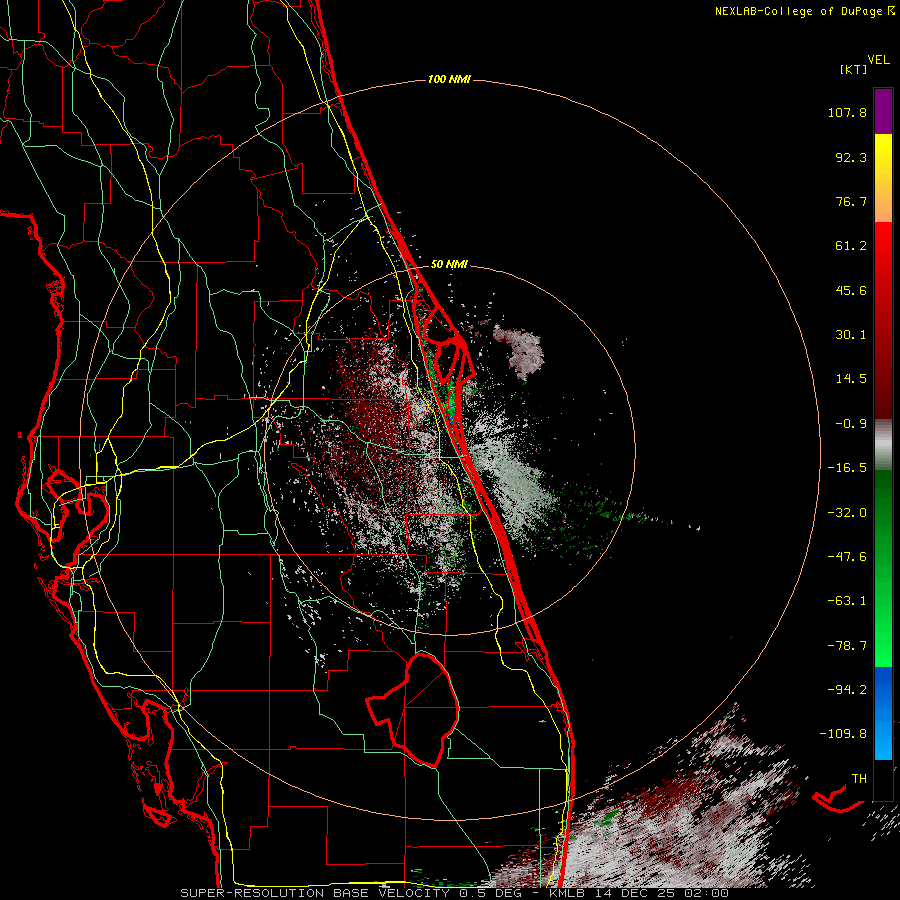Image resolution: width=900 pixels, height=900 pixels.
Task: Select the 45.6 legend value
Action: tap(851, 290)
